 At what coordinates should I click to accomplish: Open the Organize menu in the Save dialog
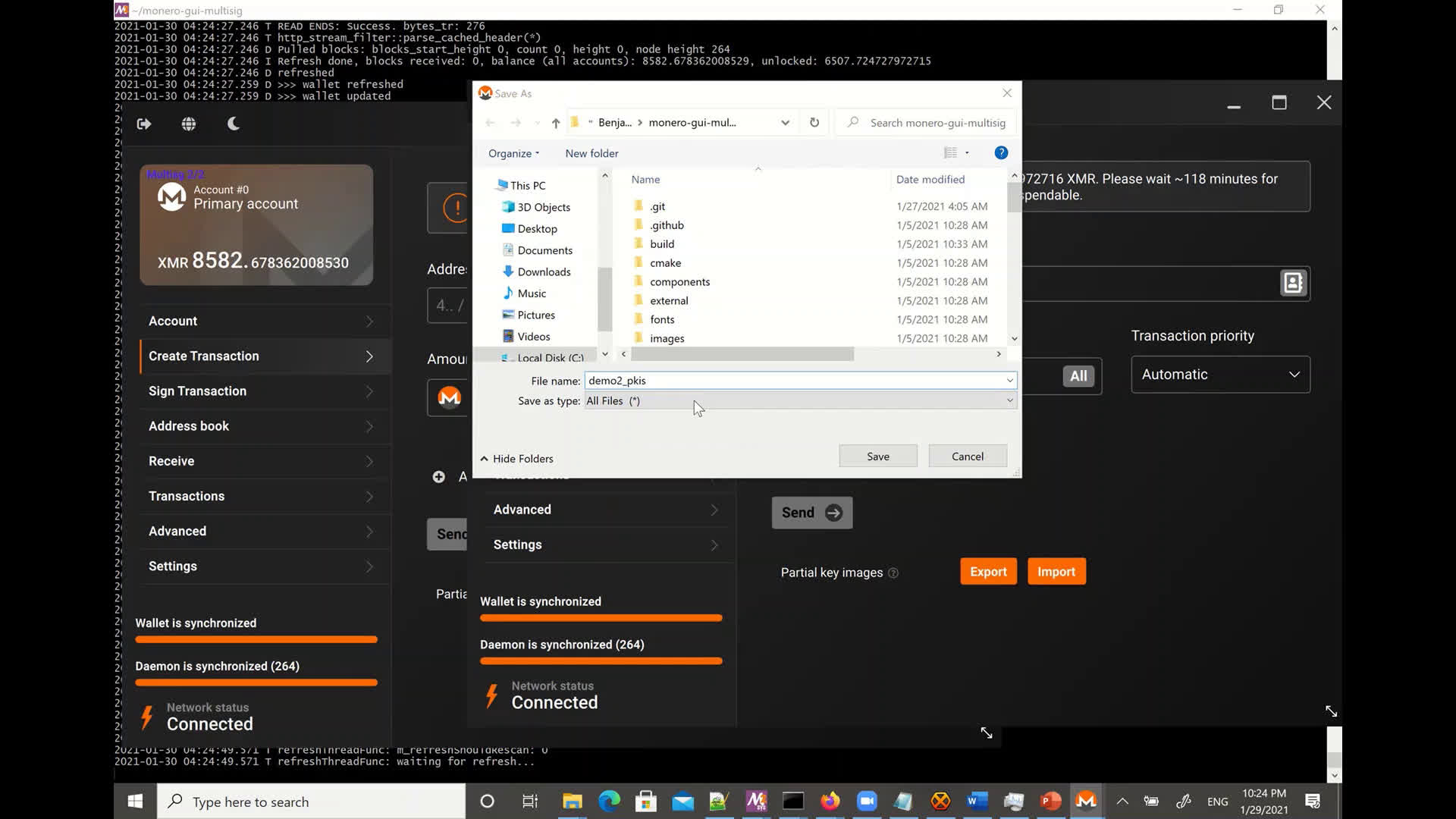point(512,152)
